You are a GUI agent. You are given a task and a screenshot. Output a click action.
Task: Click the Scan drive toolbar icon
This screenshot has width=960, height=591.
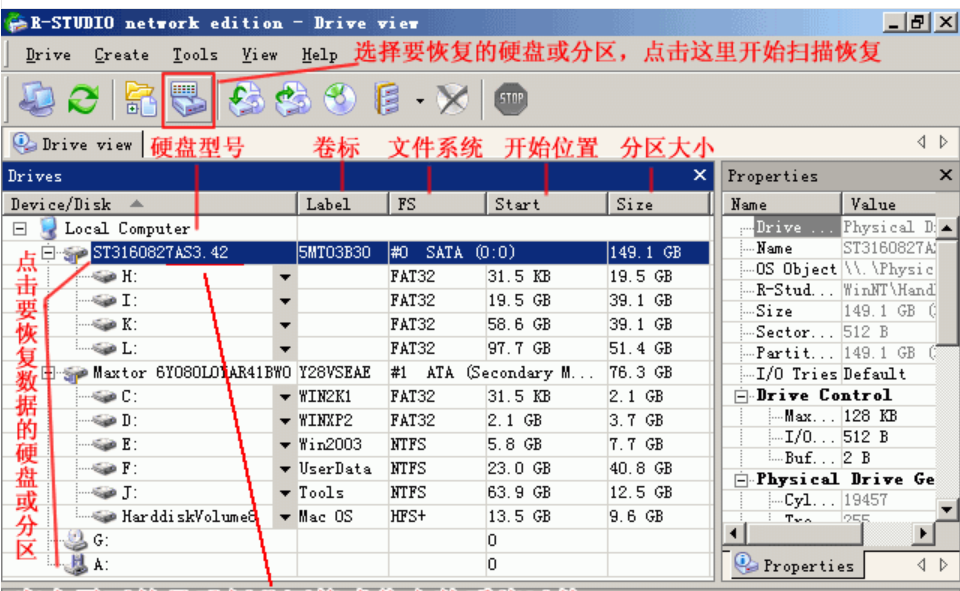(x=189, y=99)
